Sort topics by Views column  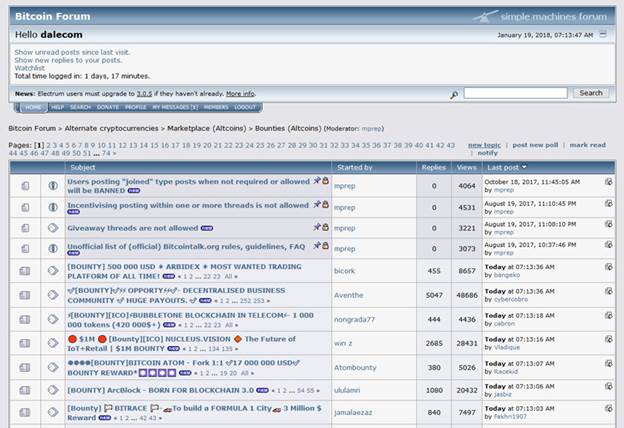tap(466, 168)
